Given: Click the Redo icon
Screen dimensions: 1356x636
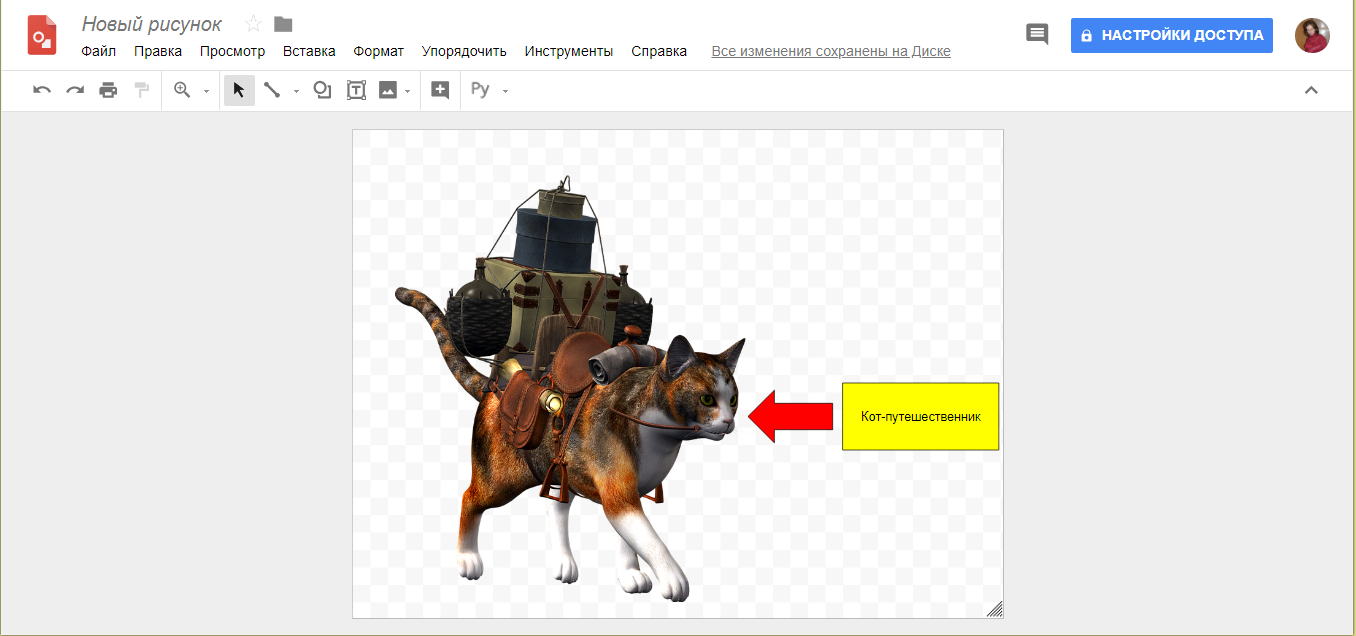Looking at the screenshot, I should [x=75, y=90].
